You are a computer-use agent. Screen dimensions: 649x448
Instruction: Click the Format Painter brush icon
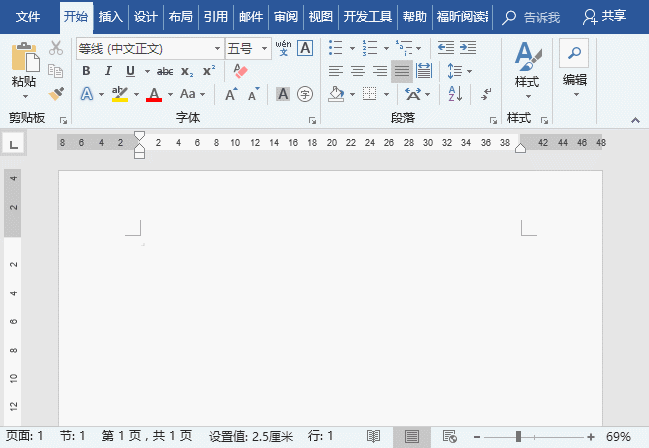tap(56, 93)
